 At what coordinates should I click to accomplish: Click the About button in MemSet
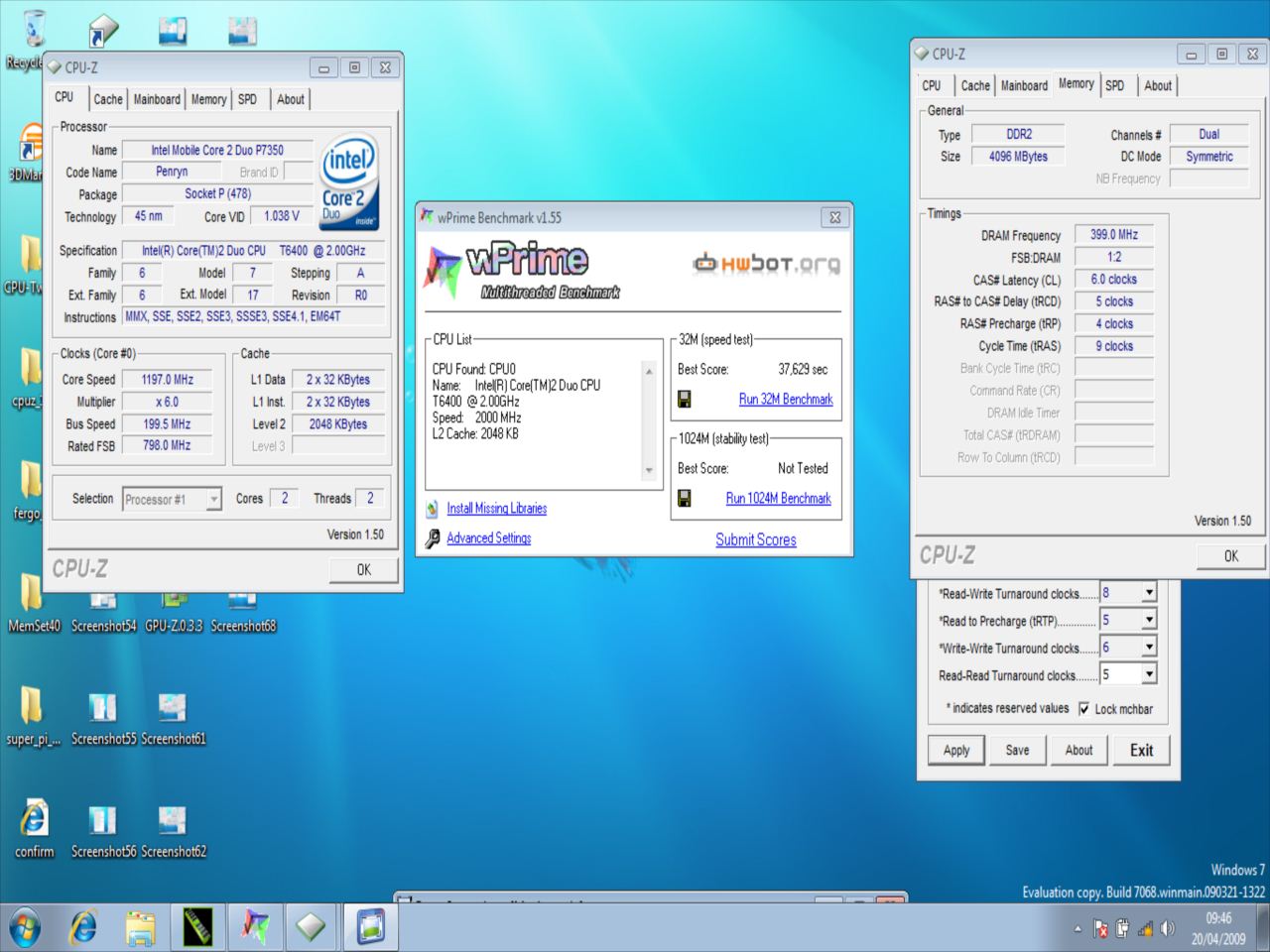pyautogui.click(x=1079, y=751)
